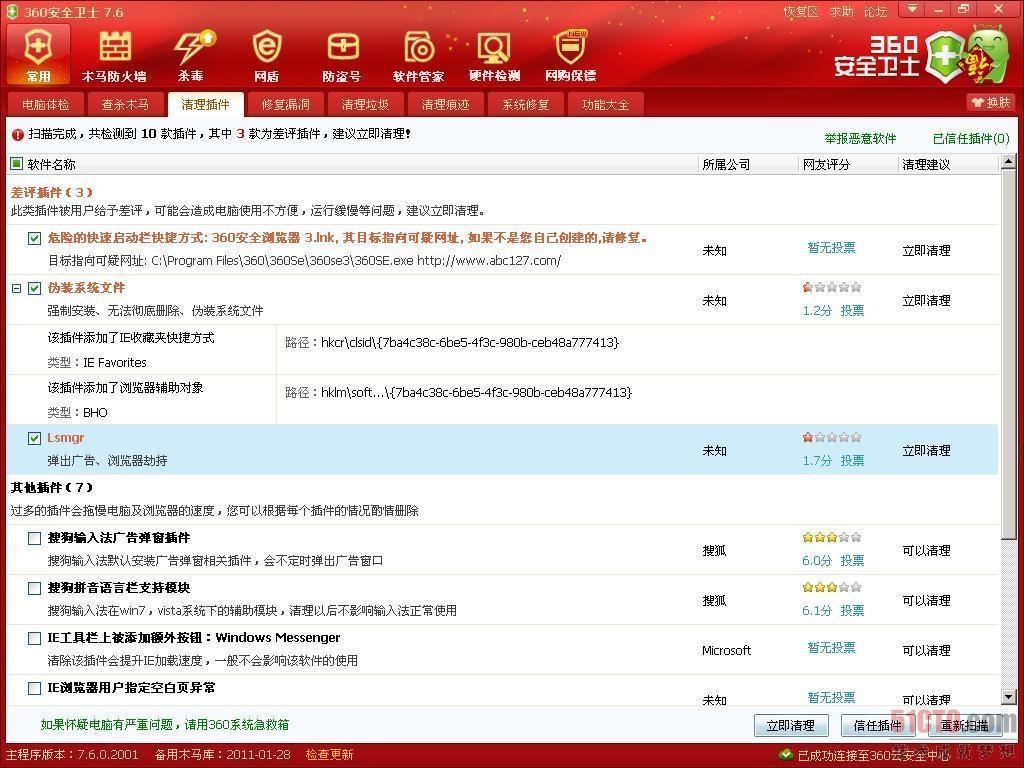The image size is (1024, 768).
Task: Open the 硬件检测 hardware detection icon
Action: (x=494, y=55)
